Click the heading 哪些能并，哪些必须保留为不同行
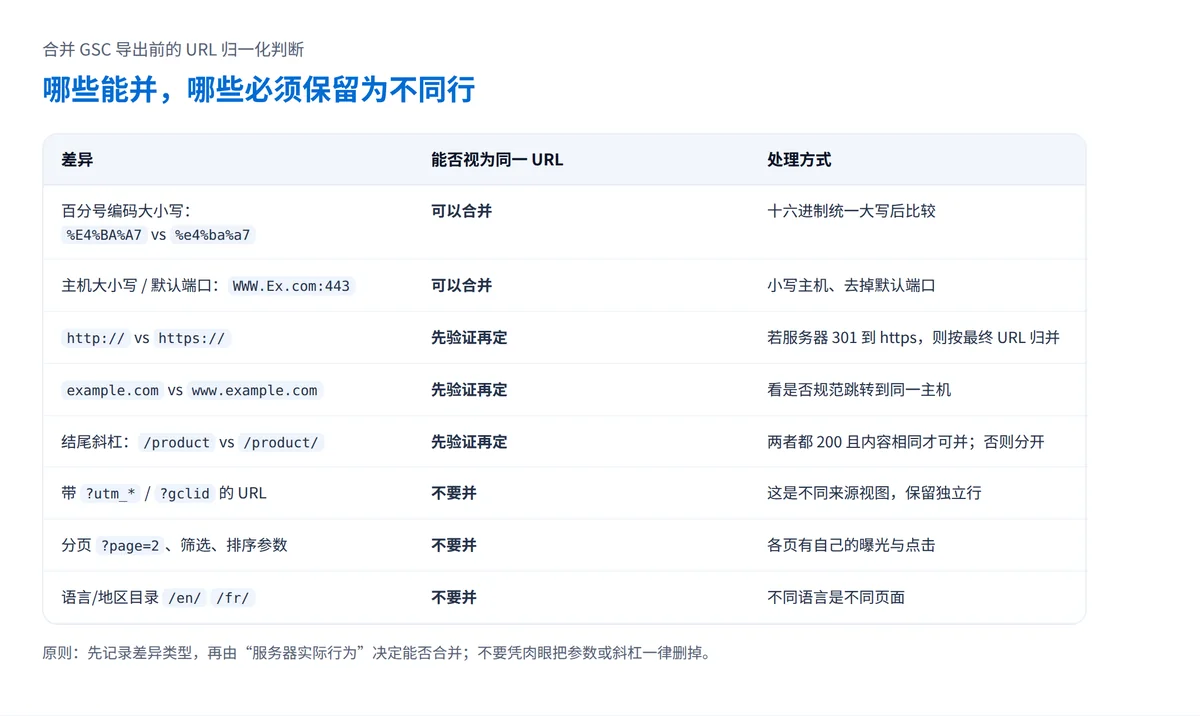 [259, 90]
